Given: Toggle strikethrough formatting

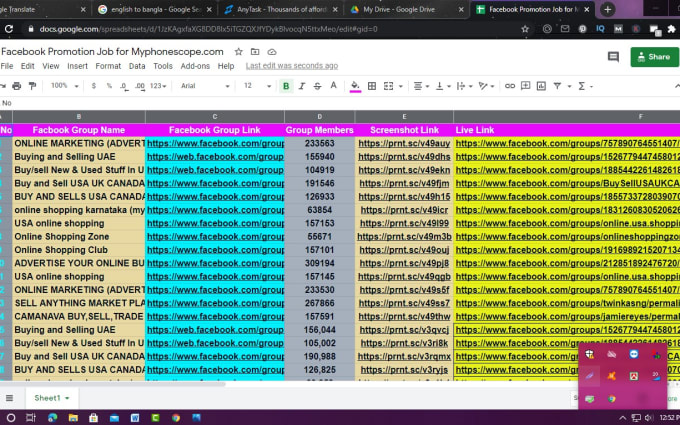Looking at the screenshot, I should tap(317, 86).
